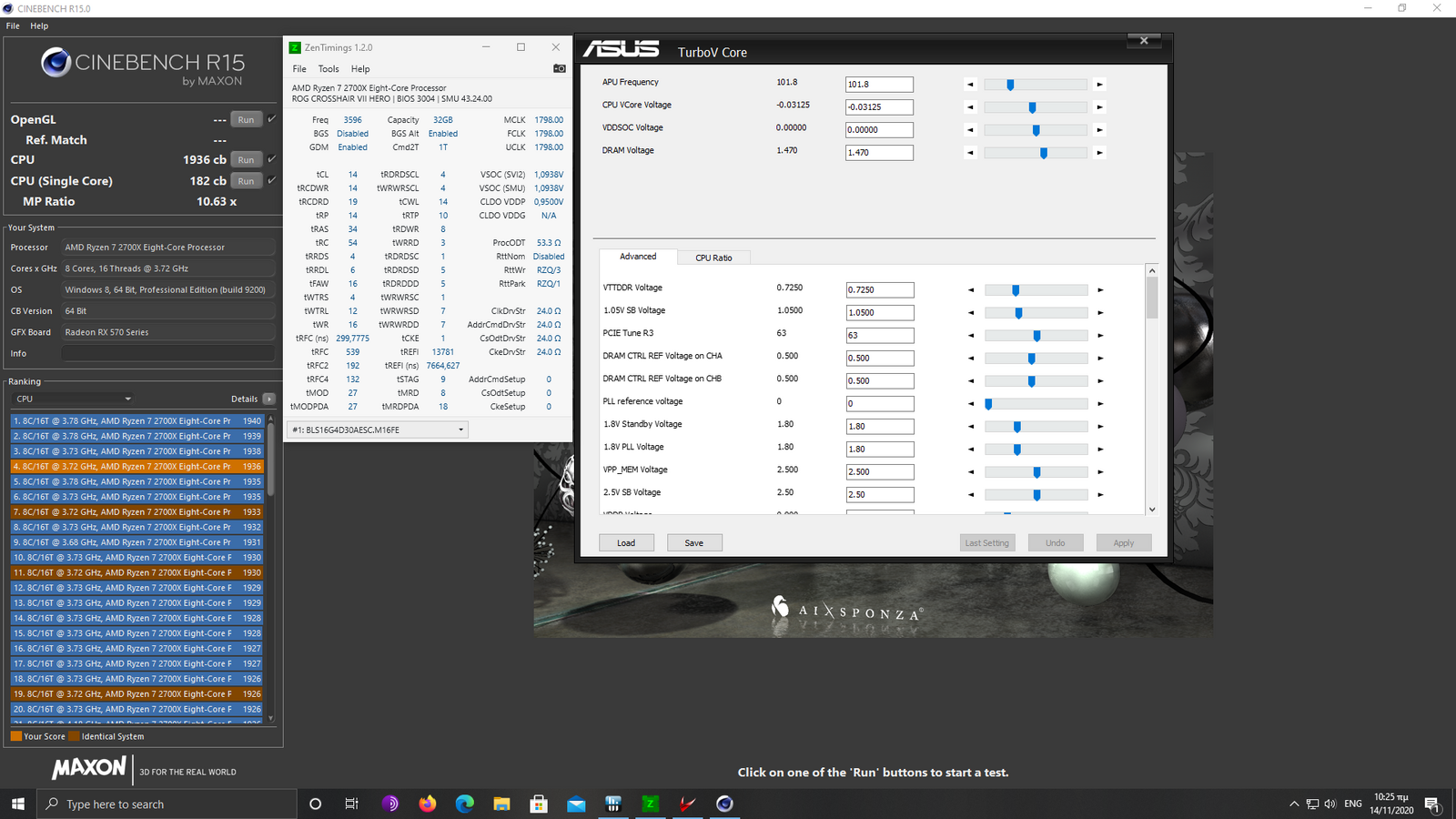Increase APU Frequency with right arrow
This screenshot has width=1456, height=819.
click(1099, 85)
